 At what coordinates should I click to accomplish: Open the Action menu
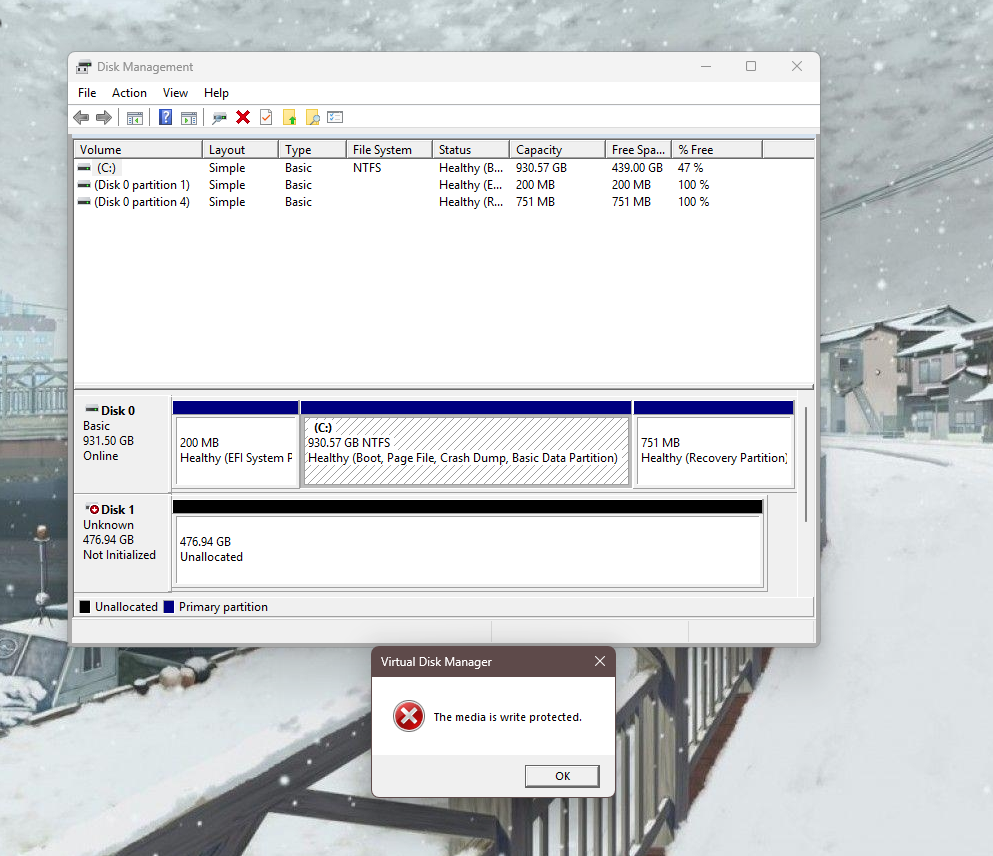[x=129, y=93]
